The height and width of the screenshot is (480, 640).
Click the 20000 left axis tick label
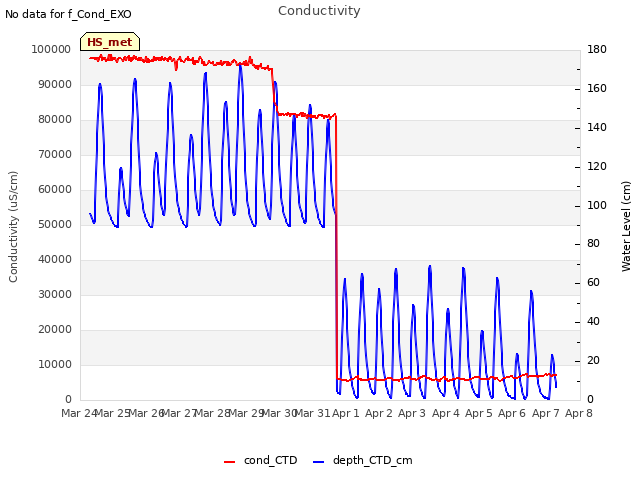(x=55, y=330)
